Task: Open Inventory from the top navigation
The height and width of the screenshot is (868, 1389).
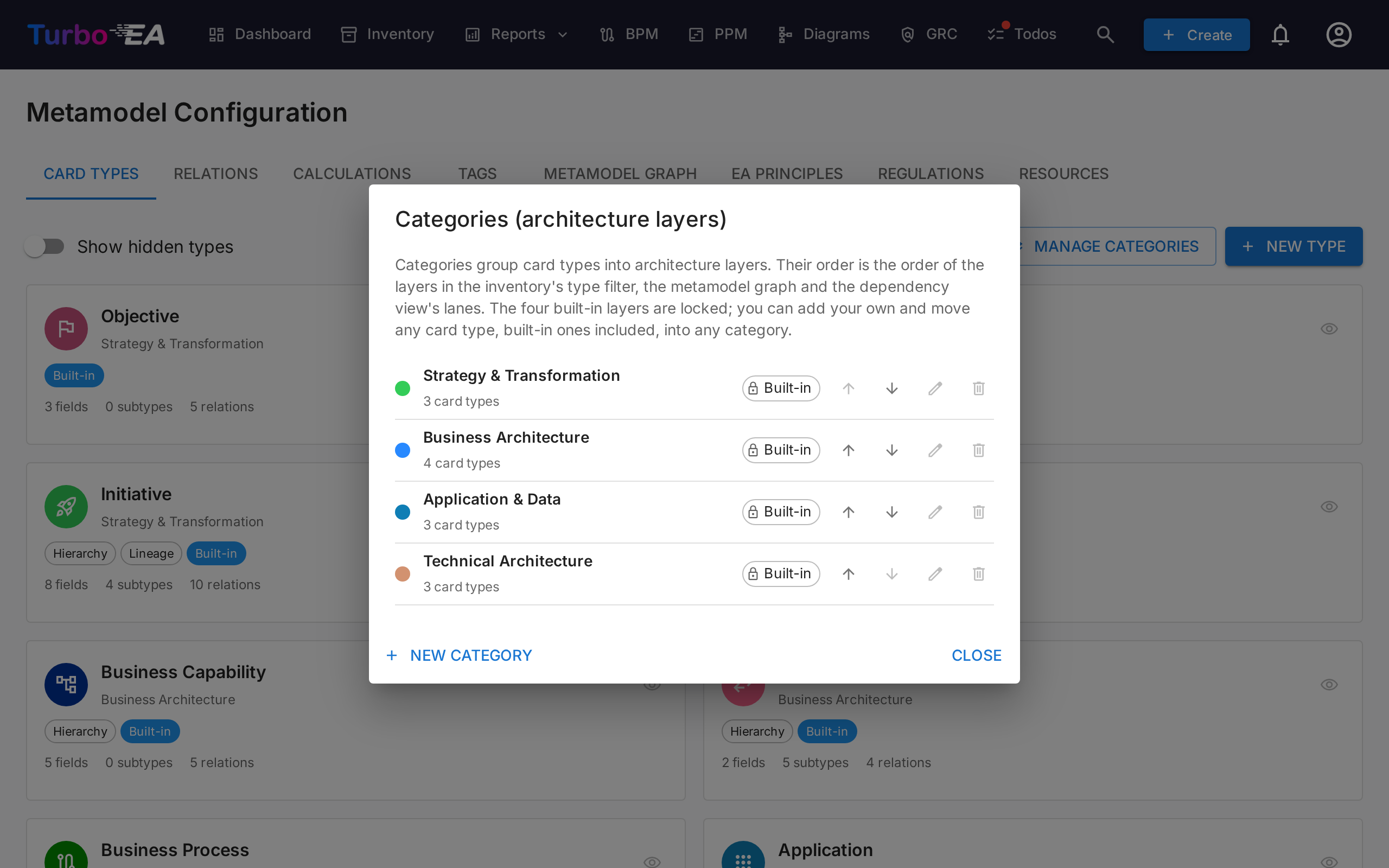Action: pos(387,34)
